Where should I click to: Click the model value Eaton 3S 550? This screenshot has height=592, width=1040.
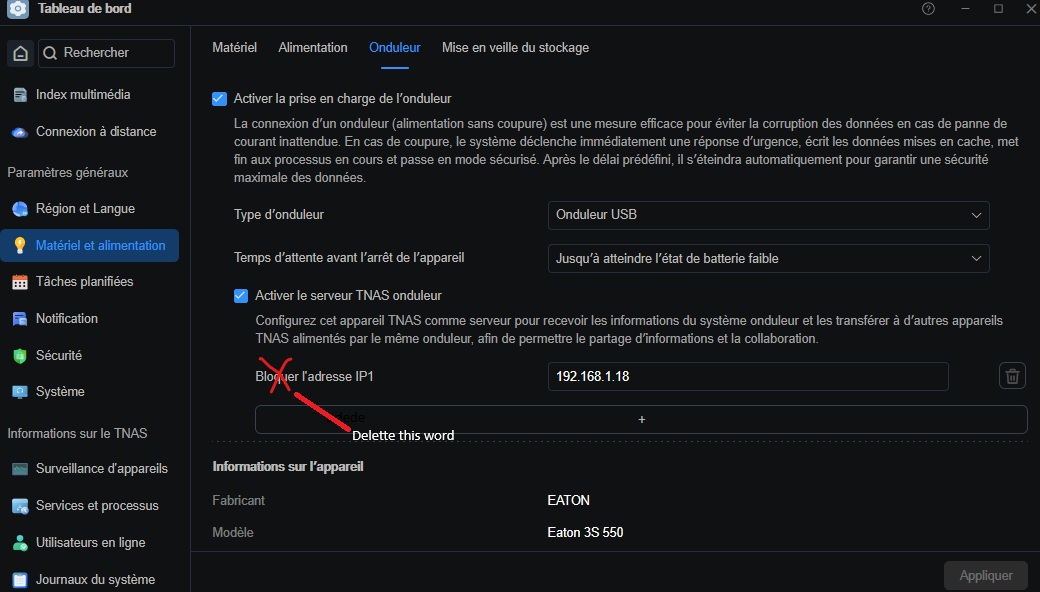click(585, 532)
